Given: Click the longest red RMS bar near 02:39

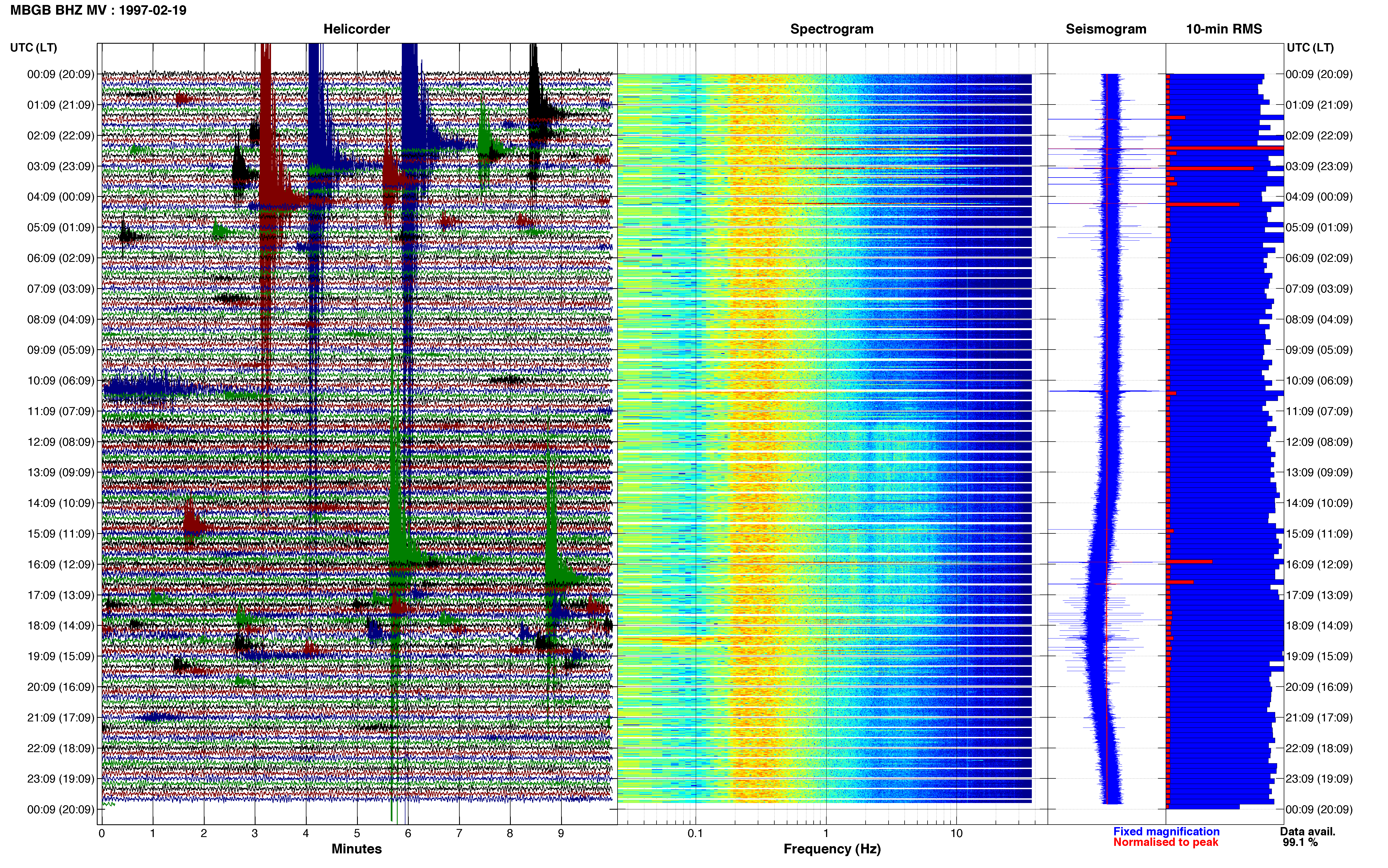Looking at the screenshot, I should coord(1225,148).
